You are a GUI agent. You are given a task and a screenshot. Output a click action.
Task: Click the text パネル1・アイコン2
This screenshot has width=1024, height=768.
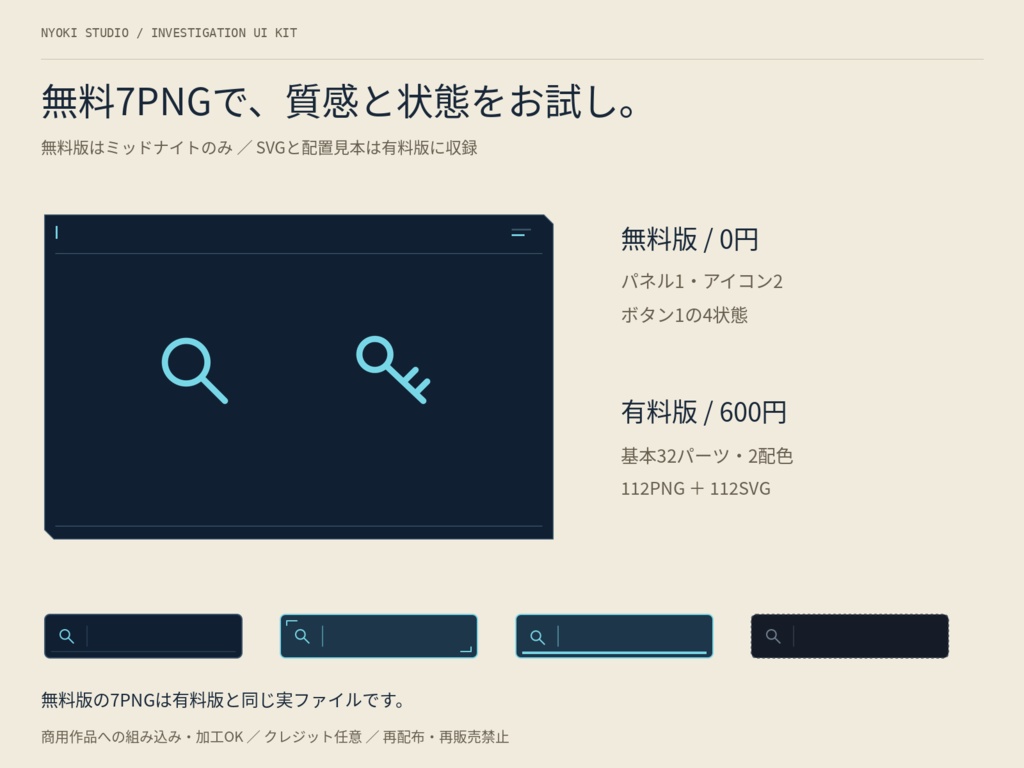pyautogui.click(x=701, y=281)
